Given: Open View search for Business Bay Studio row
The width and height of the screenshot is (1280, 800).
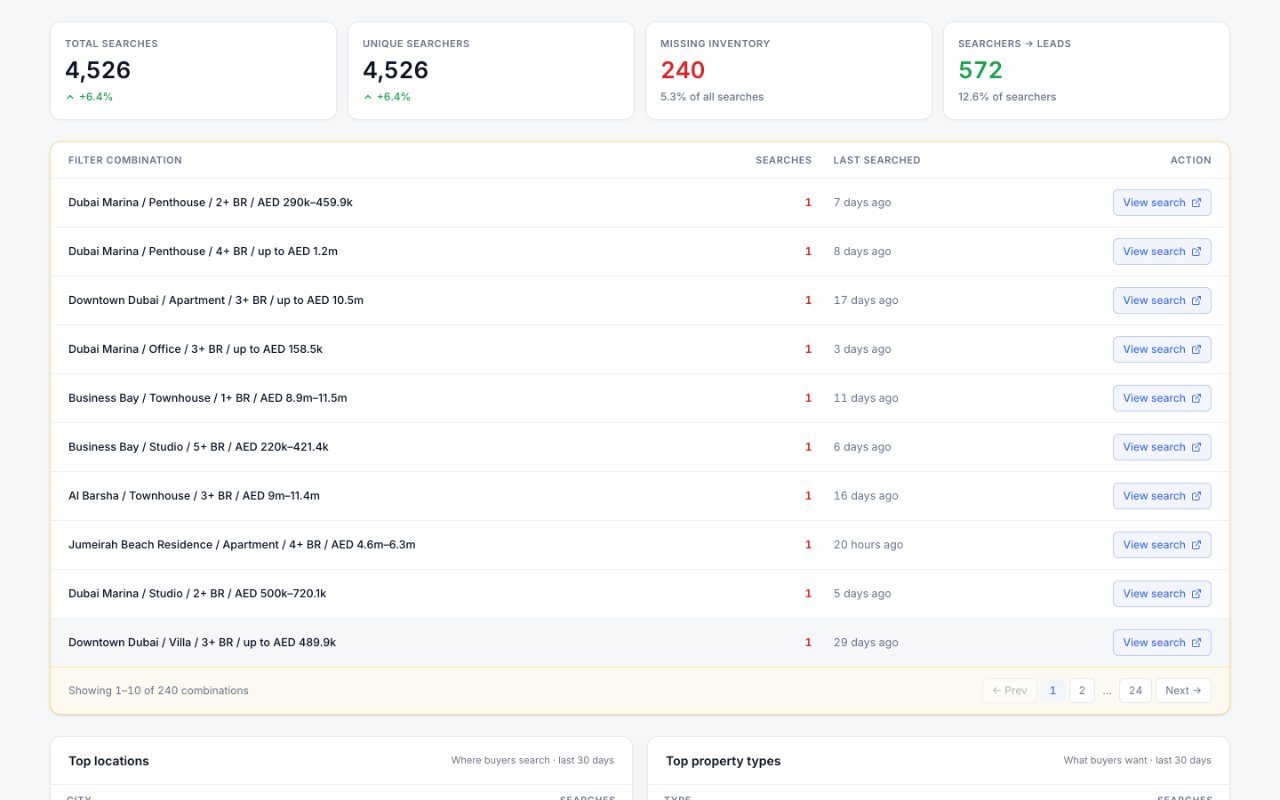Looking at the screenshot, I should [1162, 447].
